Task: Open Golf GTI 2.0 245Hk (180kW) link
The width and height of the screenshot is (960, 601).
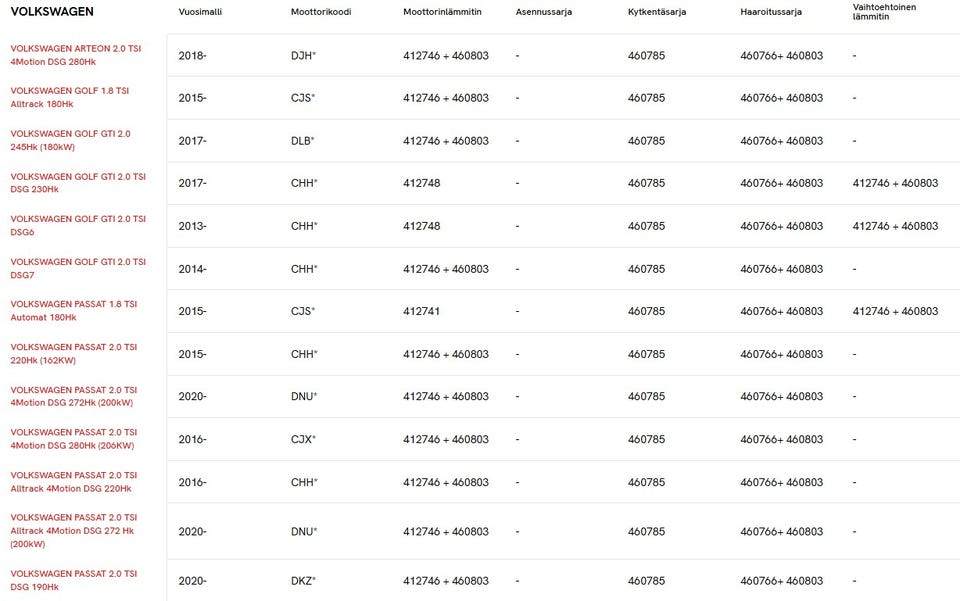Action: (70, 140)
